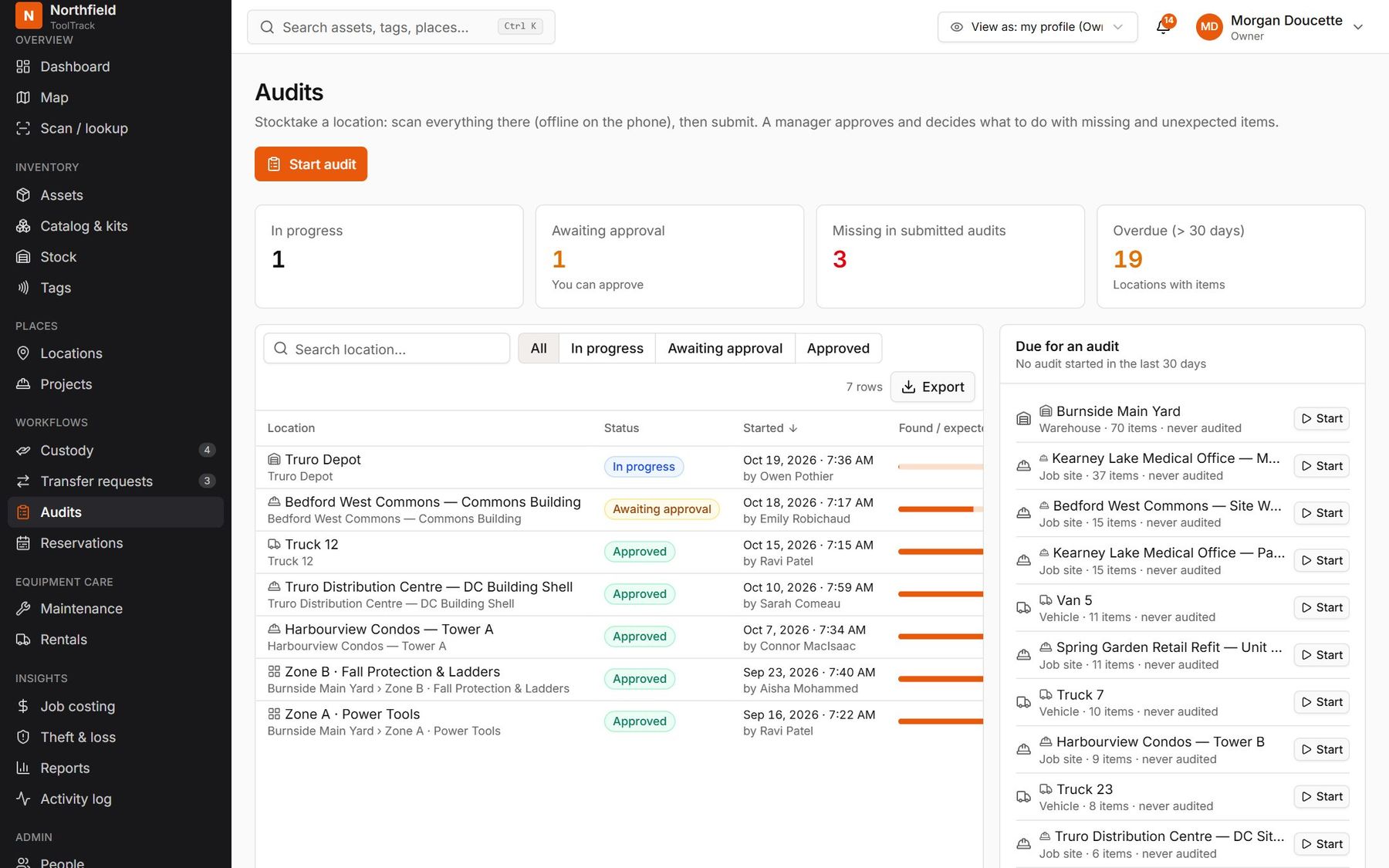Open the Rentals page
Viewport: 1389px width, 868px height.
(116, 640)
